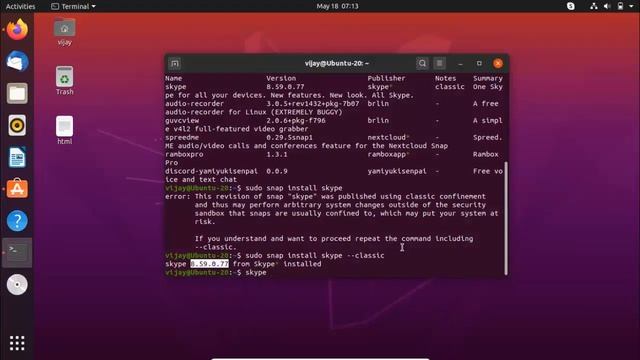Open the Terminal app menu dropdown
The image size is (640, 360).
(73, 6)
